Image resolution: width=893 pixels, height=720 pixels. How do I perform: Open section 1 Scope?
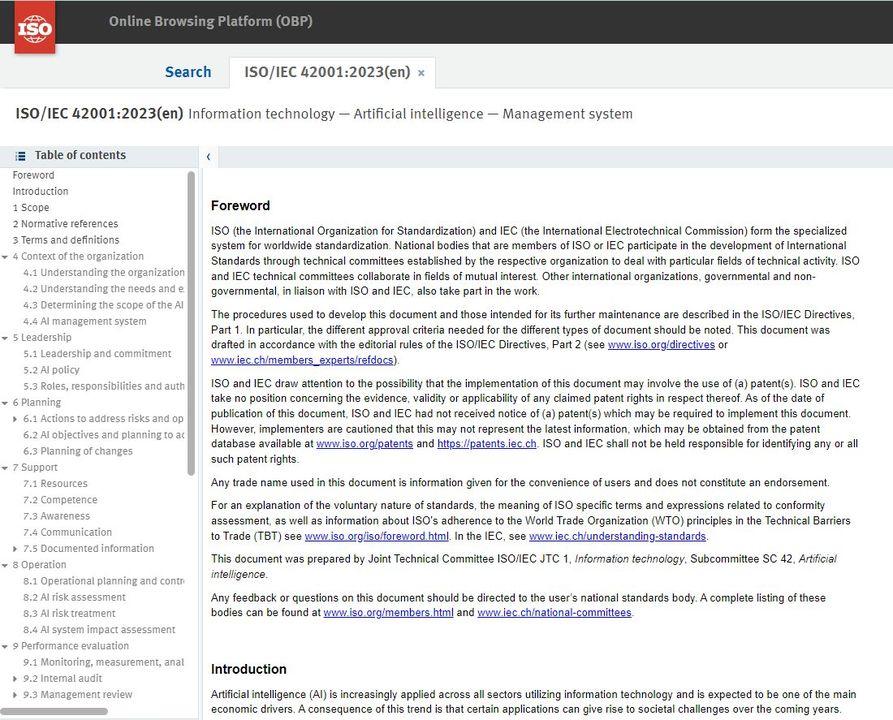click(x=31, y=208)
